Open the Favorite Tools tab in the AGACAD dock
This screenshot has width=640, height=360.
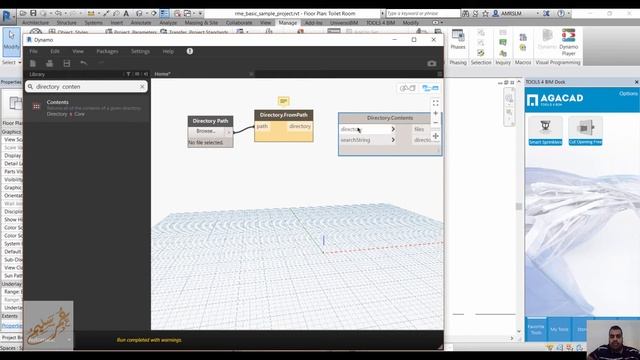(x=536, y=329)
